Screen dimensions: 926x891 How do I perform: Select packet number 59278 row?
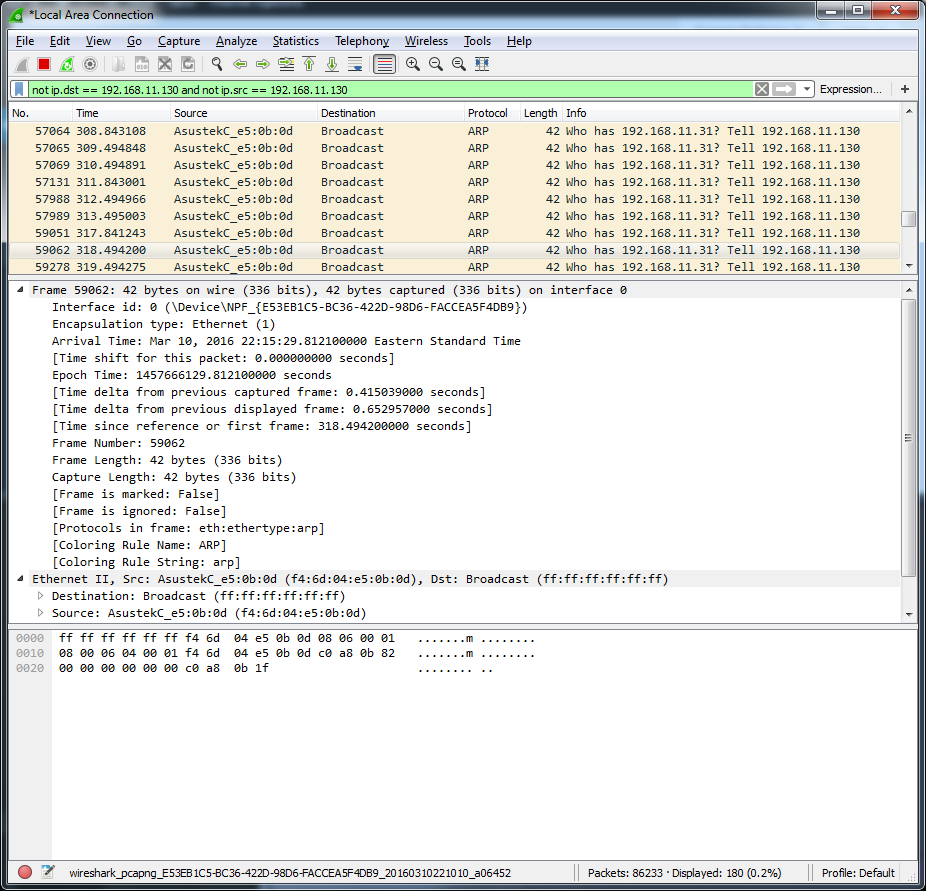pyautogui.click(x=454, y=266)
